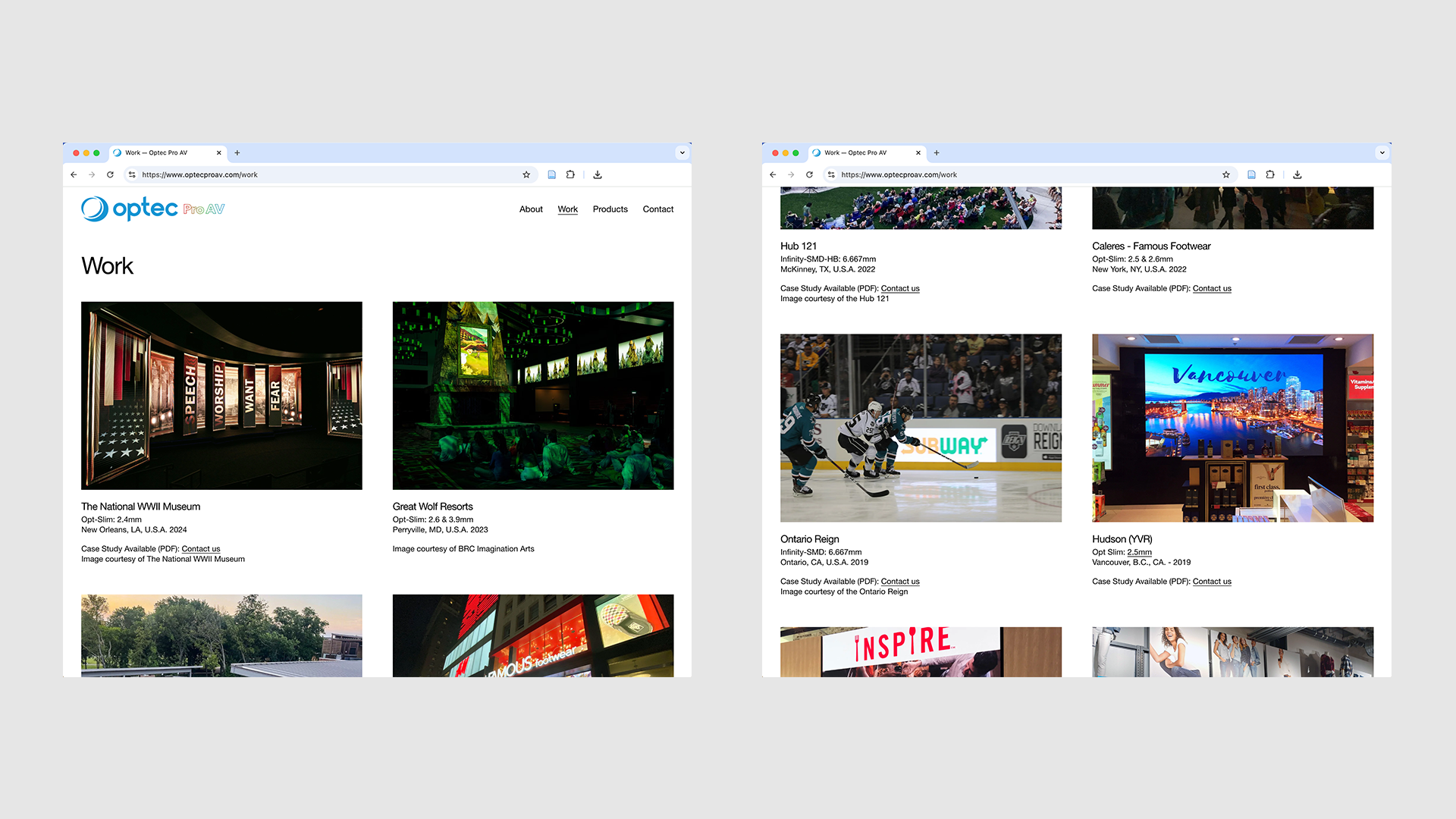Image resolution: width=1456 pixels, height=819 pixels.
Task: Click the Optec Pro AV logo
Action: (152, 209)
